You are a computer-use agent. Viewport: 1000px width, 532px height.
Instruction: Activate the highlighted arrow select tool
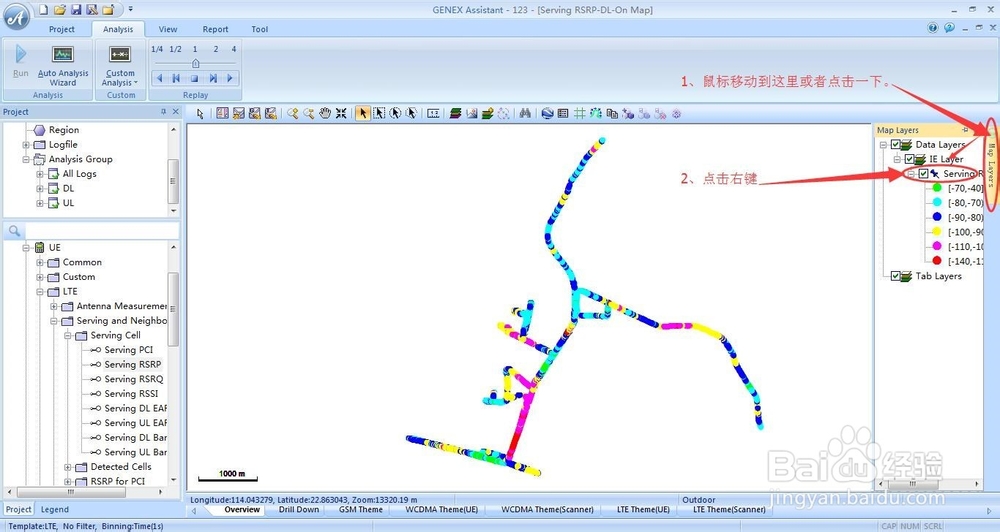coord(362,113)
